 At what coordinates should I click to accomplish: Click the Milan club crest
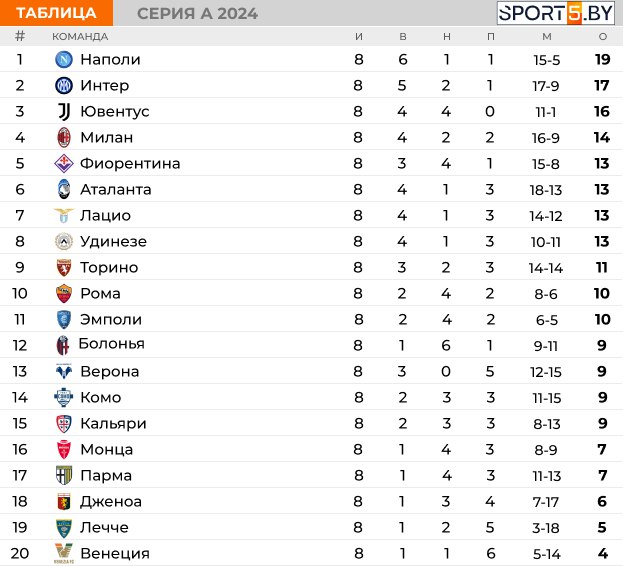pyautogui.click(x=64, y=137)
